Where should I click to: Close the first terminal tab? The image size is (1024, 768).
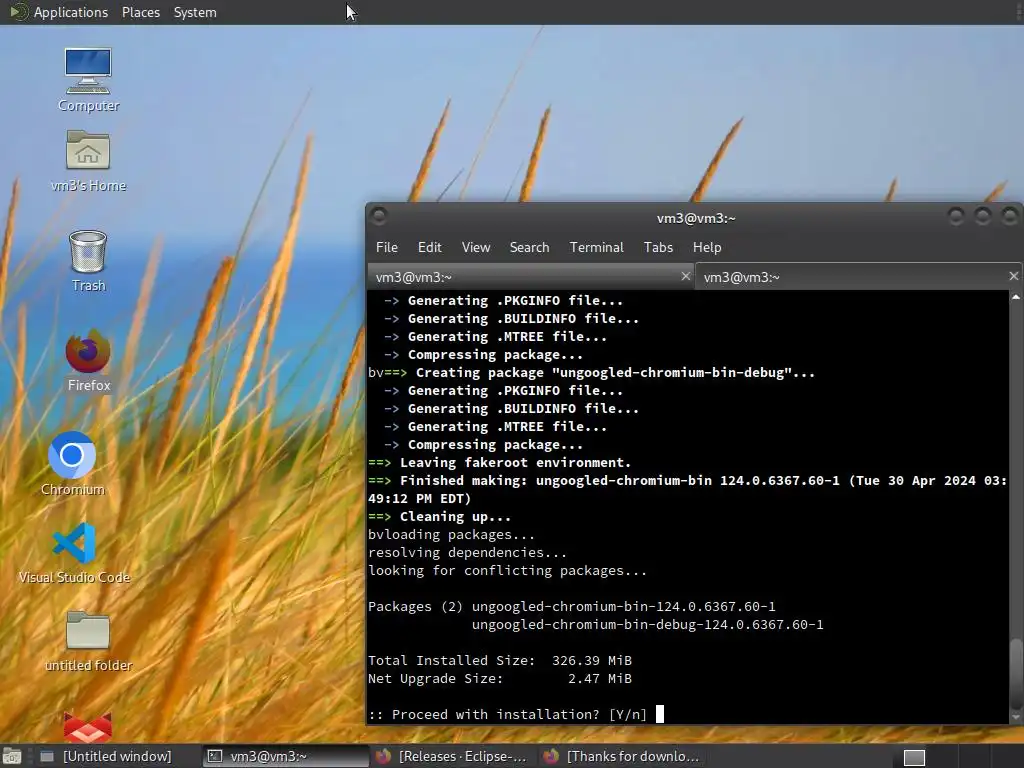pos(686,276)
